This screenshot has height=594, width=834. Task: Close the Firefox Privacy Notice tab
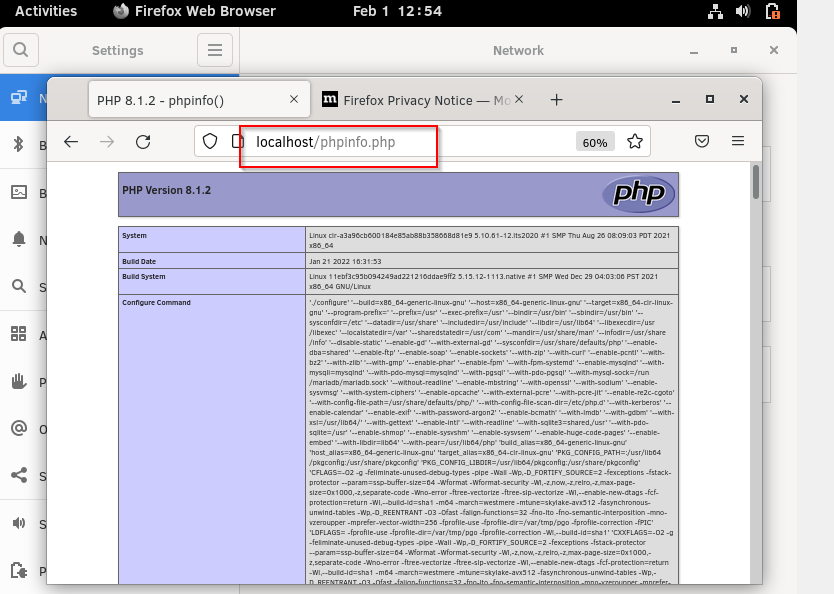[519, 99]
